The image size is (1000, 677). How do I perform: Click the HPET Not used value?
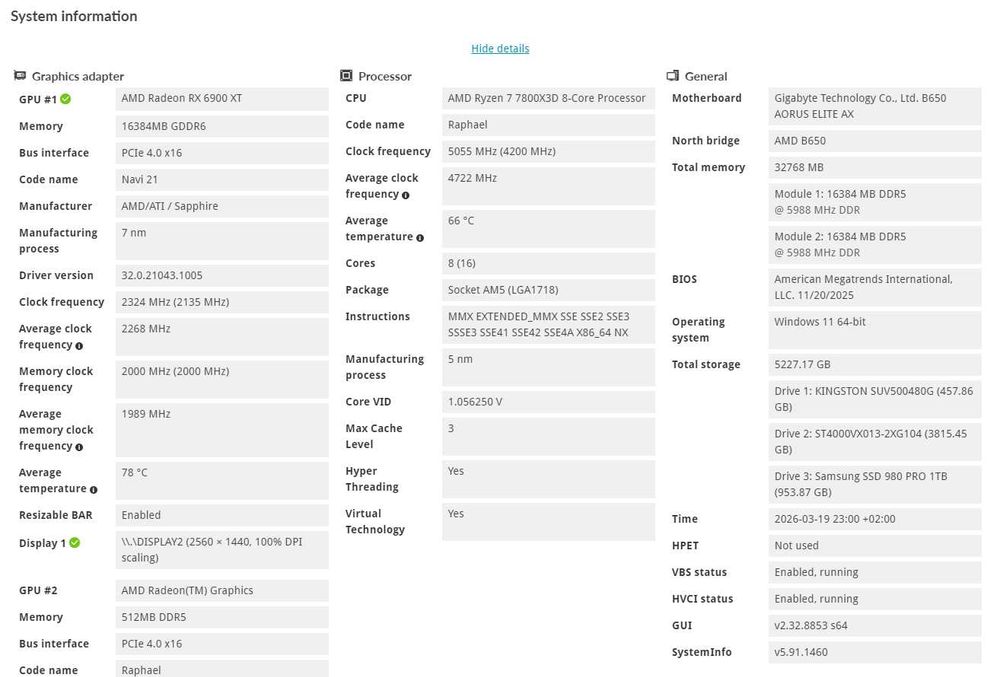click(x=875, y=546)
